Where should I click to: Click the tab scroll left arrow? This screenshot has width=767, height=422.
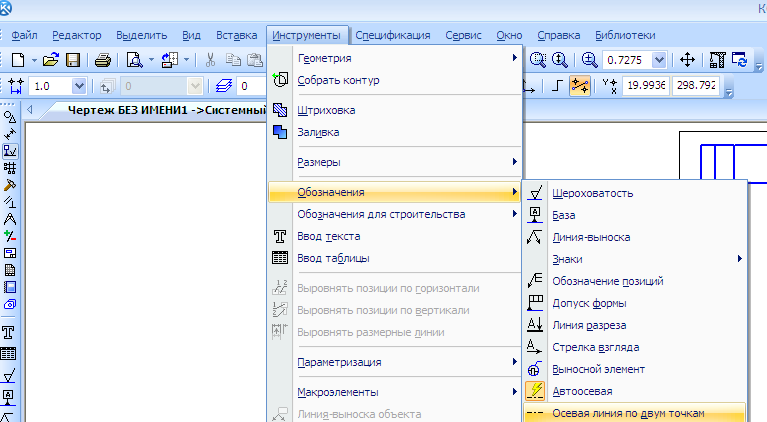30,110
